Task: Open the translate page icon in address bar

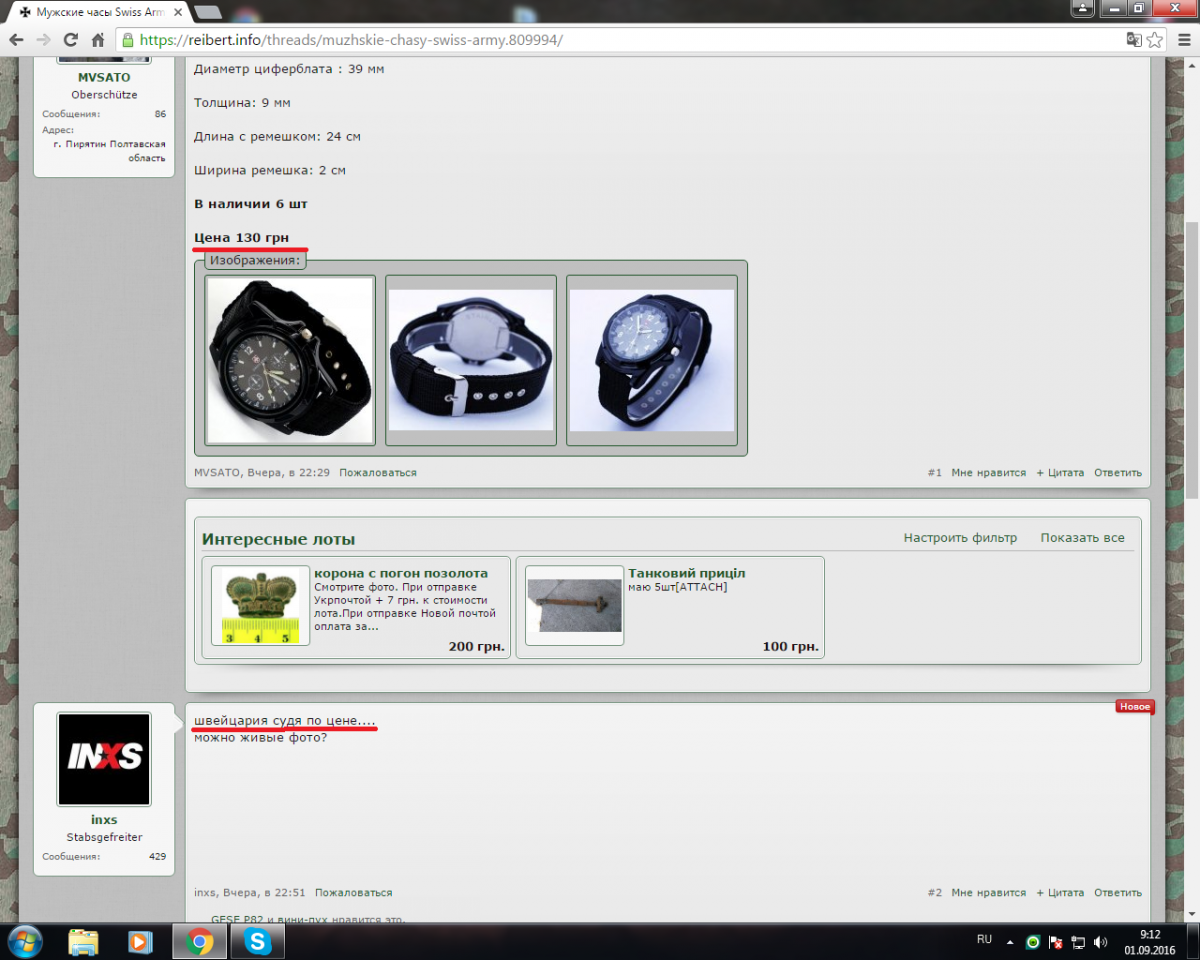Action: point(1133,40)
